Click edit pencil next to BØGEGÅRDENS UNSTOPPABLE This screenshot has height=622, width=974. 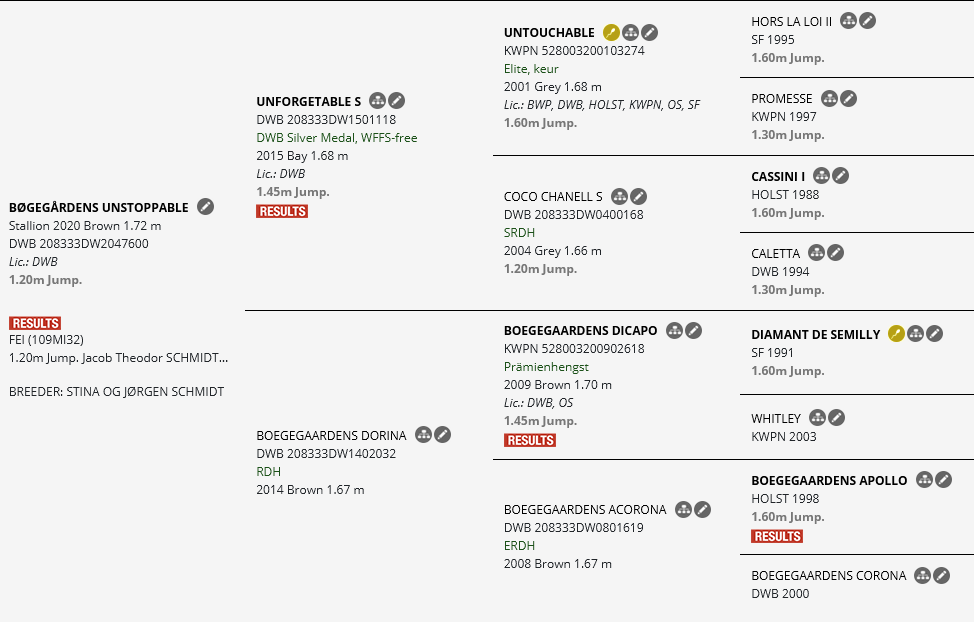[x=205, y=207]
